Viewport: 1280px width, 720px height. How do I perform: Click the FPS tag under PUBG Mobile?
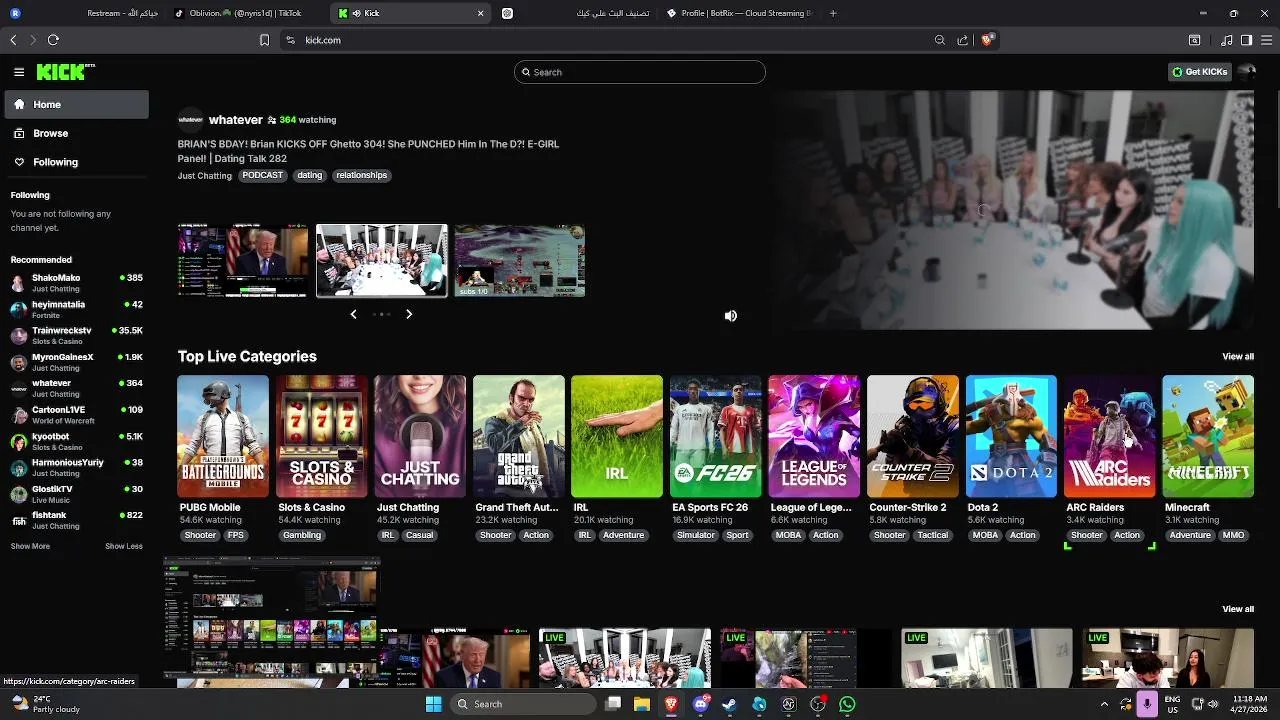236,535
